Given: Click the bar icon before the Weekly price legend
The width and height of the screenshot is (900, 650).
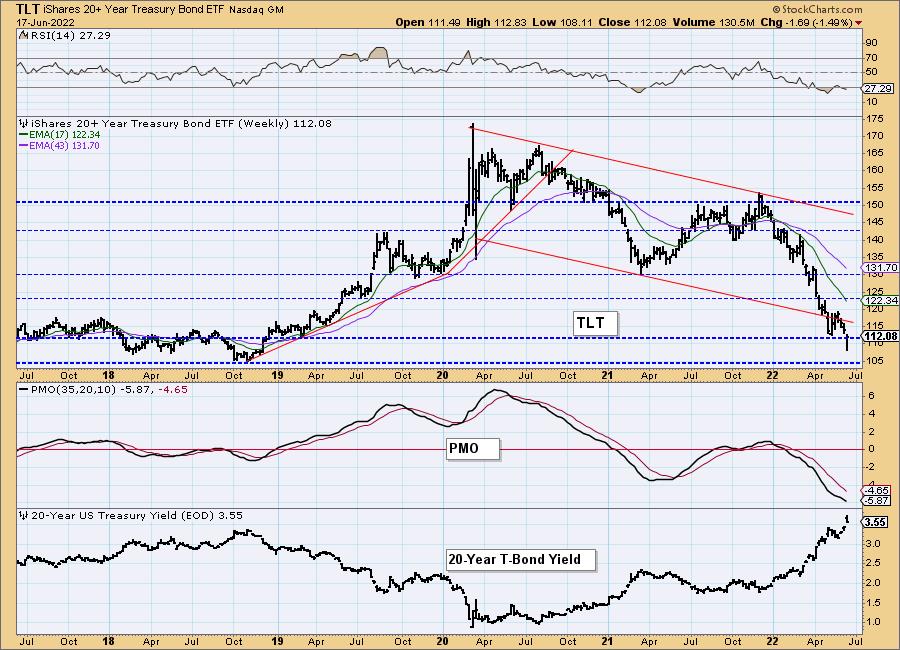Looking at the screenshot, I should (x=24, y=123).
